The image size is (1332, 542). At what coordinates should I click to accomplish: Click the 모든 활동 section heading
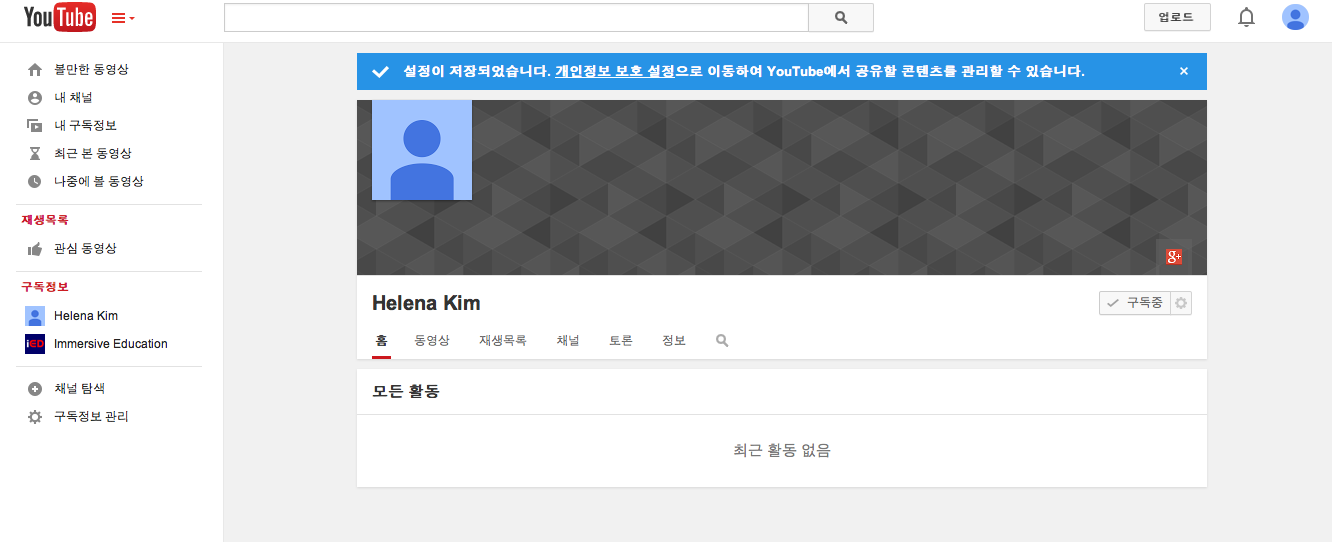tap(406, 392)
